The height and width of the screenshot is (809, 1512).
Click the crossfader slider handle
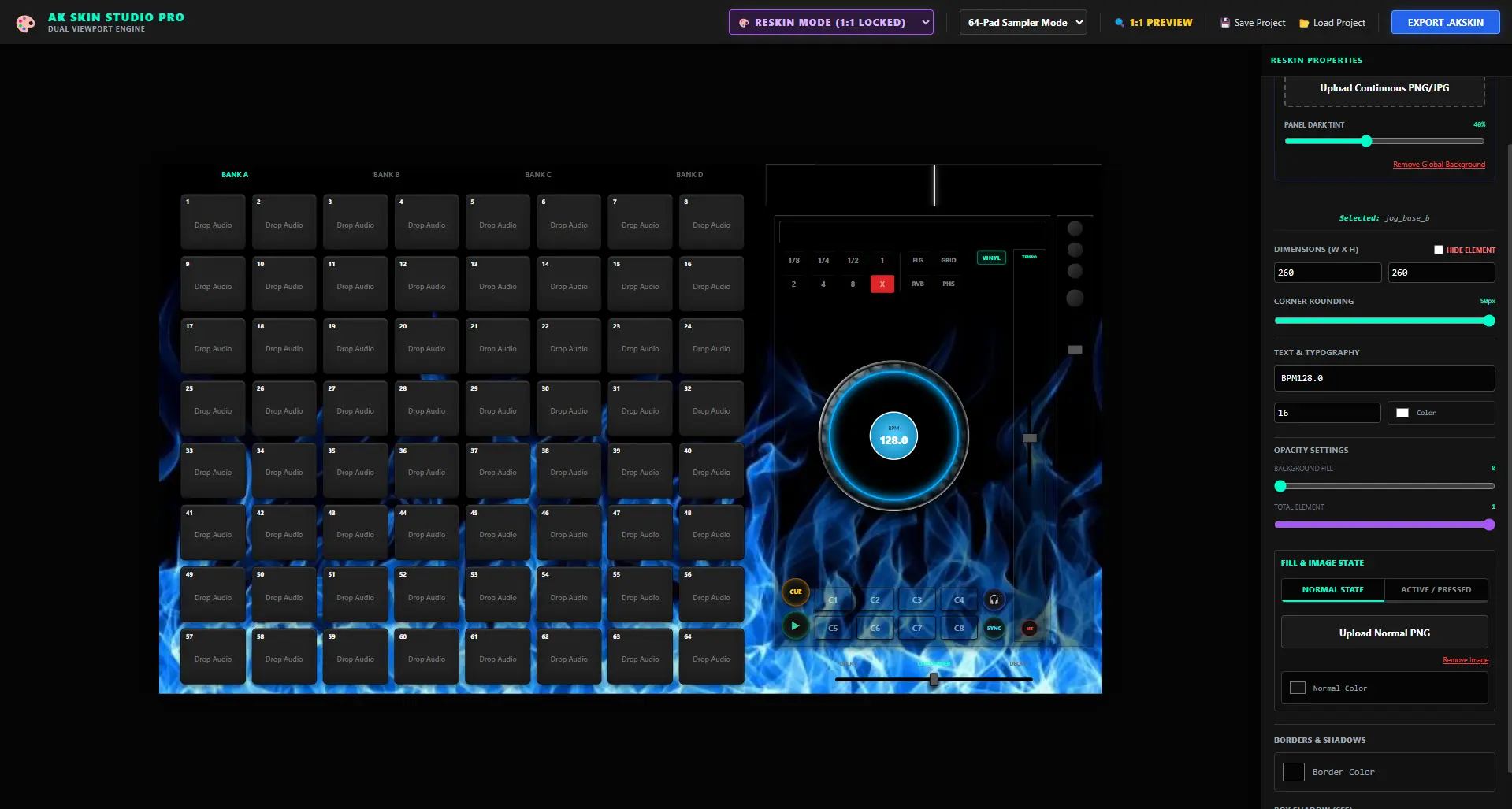coord(934,679)
